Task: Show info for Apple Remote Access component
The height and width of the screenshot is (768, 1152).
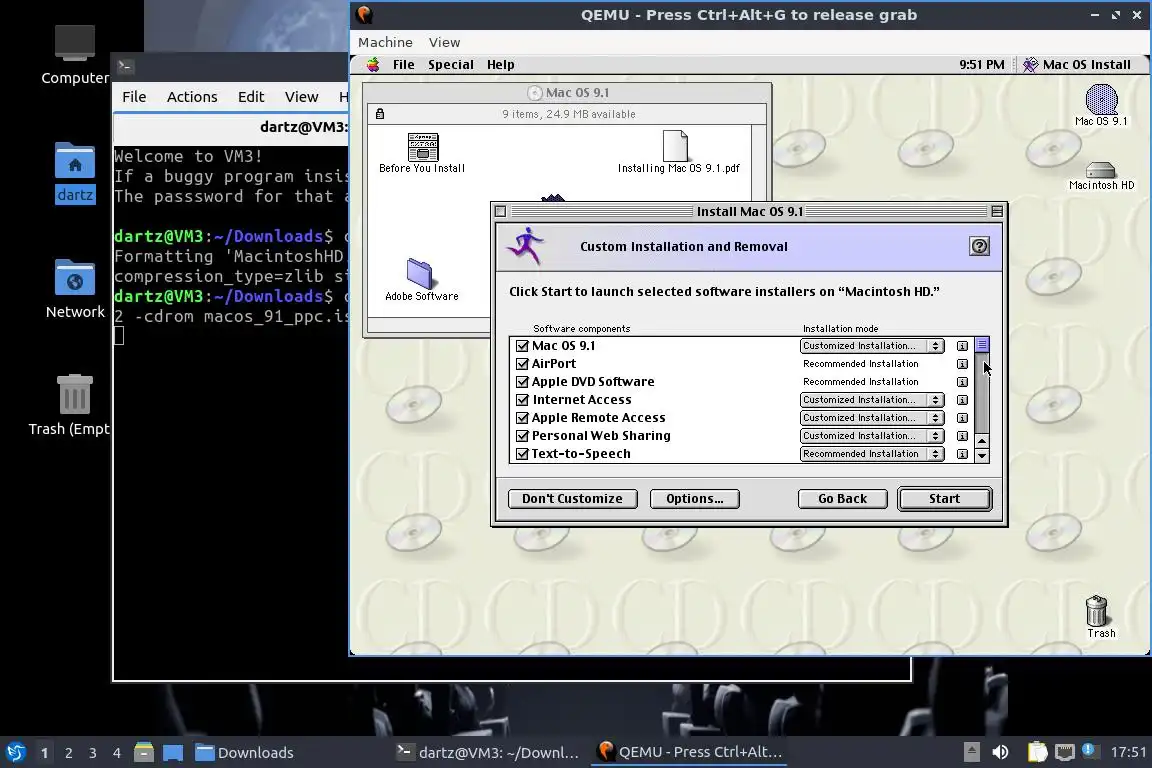Action: point(962,417)
